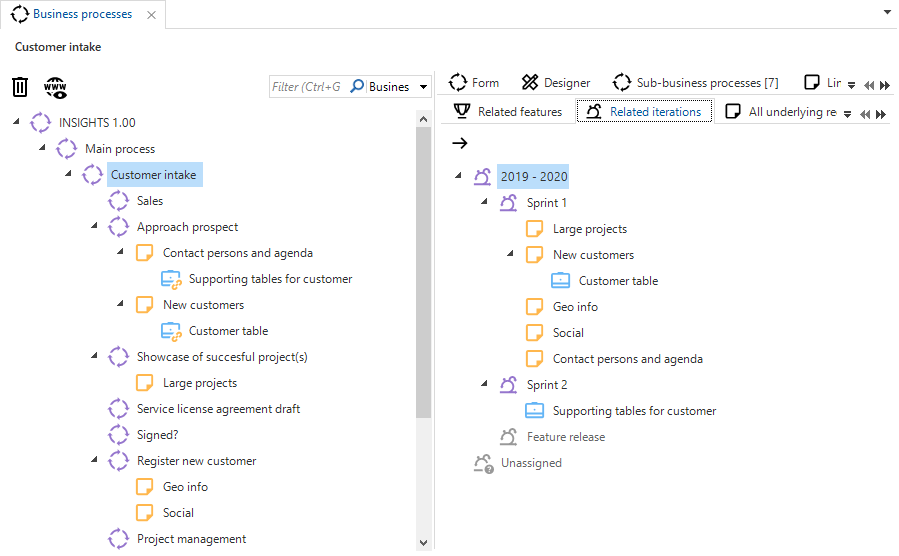Collapse the 2019 - 2020 iteration node
Image resolution: width=899 pixels, height=556 pixels.
coord(458,177)
